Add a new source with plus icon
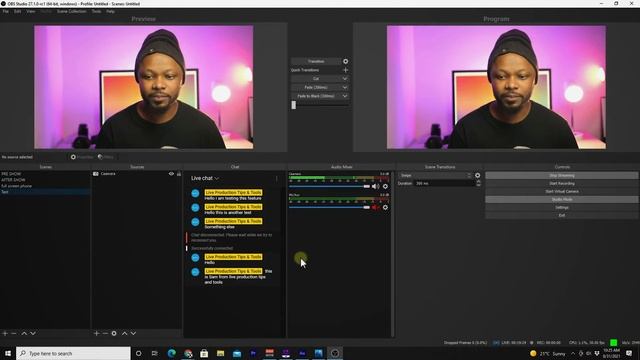The height and width of the screenshot is (360, 640). point(96,333)
